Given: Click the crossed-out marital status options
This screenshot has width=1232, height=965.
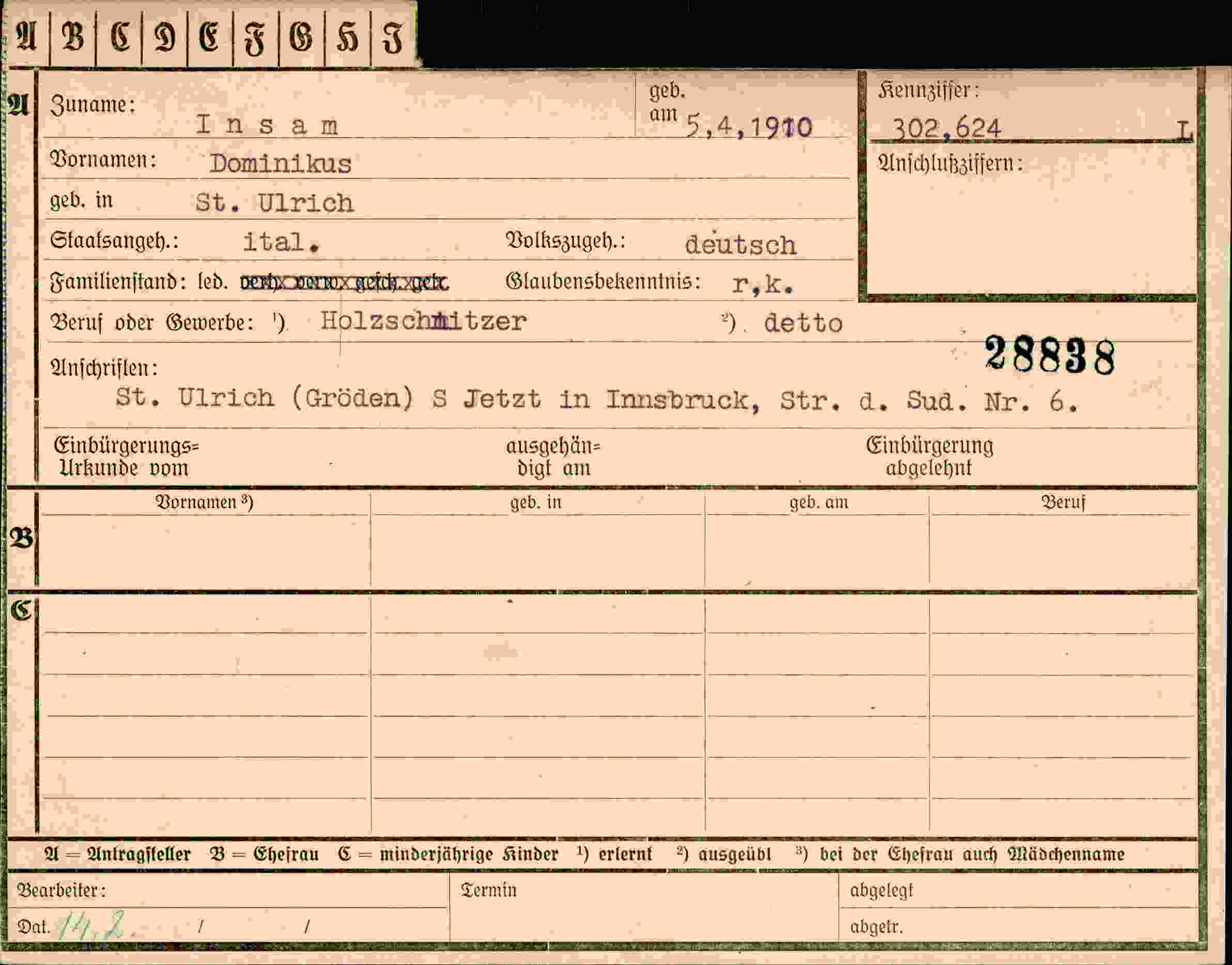Looking at the screenshot, I should 344,282.
